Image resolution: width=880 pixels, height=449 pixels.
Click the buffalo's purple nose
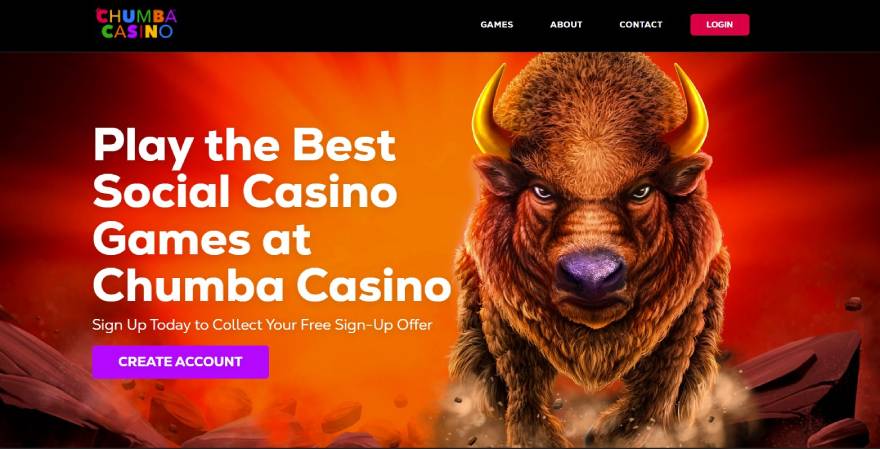(x=590, y=273)
